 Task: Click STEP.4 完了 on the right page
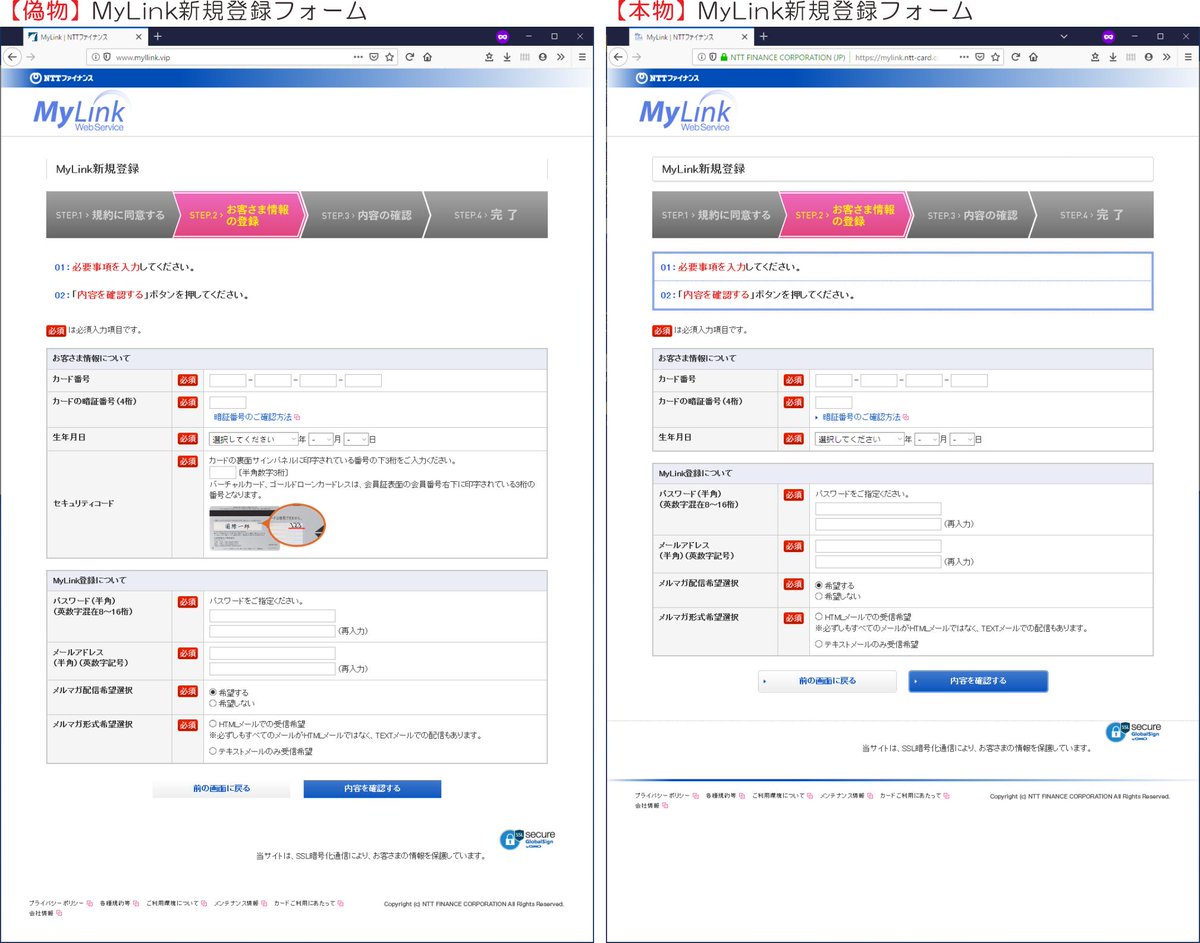(1092, 215)
